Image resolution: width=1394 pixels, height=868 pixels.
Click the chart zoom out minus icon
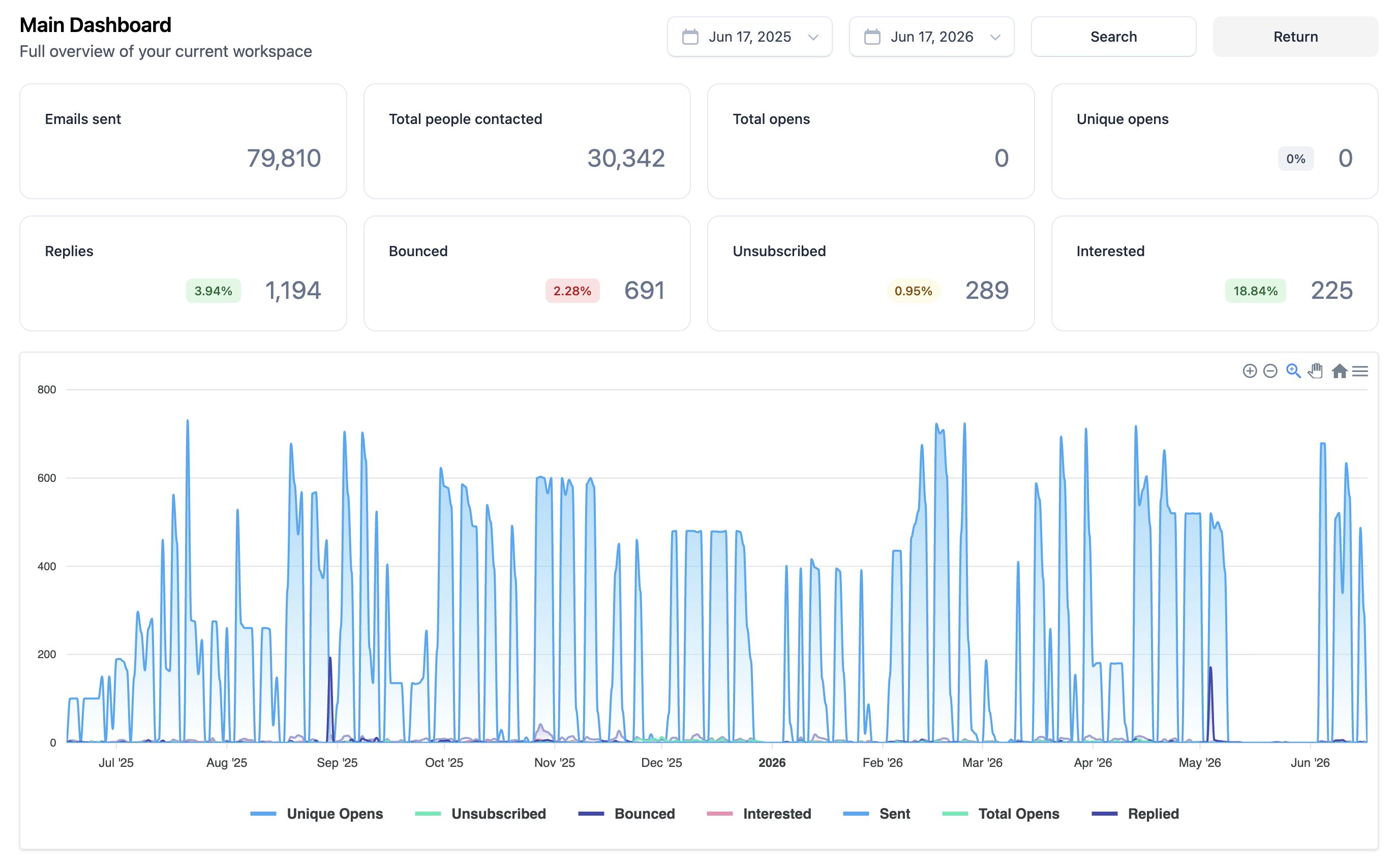pos(1270,371)
